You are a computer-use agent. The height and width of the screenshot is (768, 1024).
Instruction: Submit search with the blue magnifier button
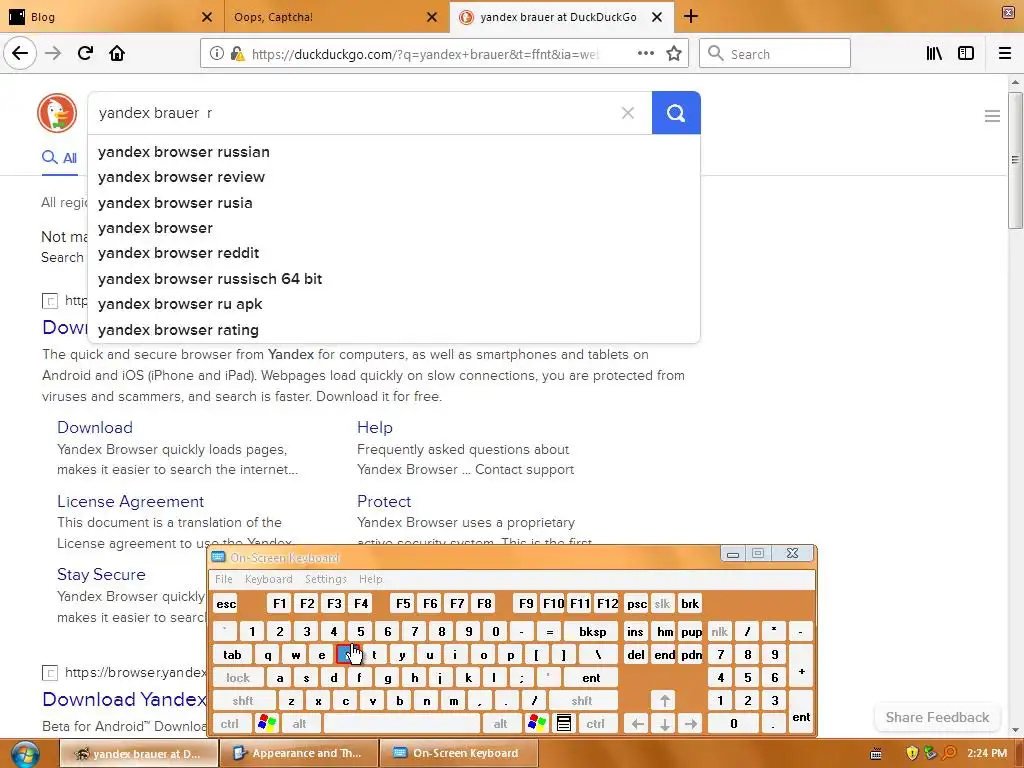tap(676, 113)
